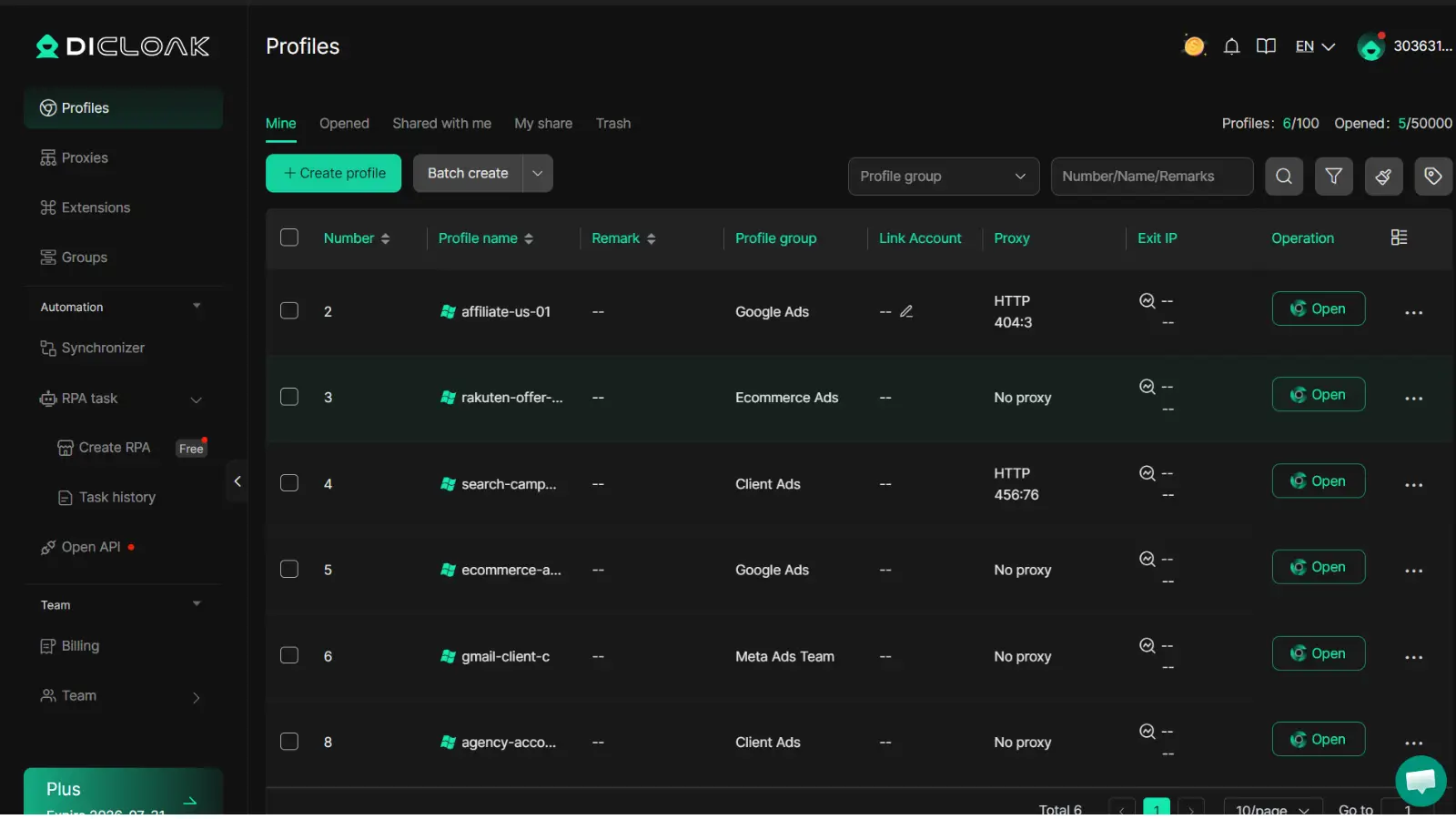
Task: Click the DICLOAK logo
Action: click(123, 46)
